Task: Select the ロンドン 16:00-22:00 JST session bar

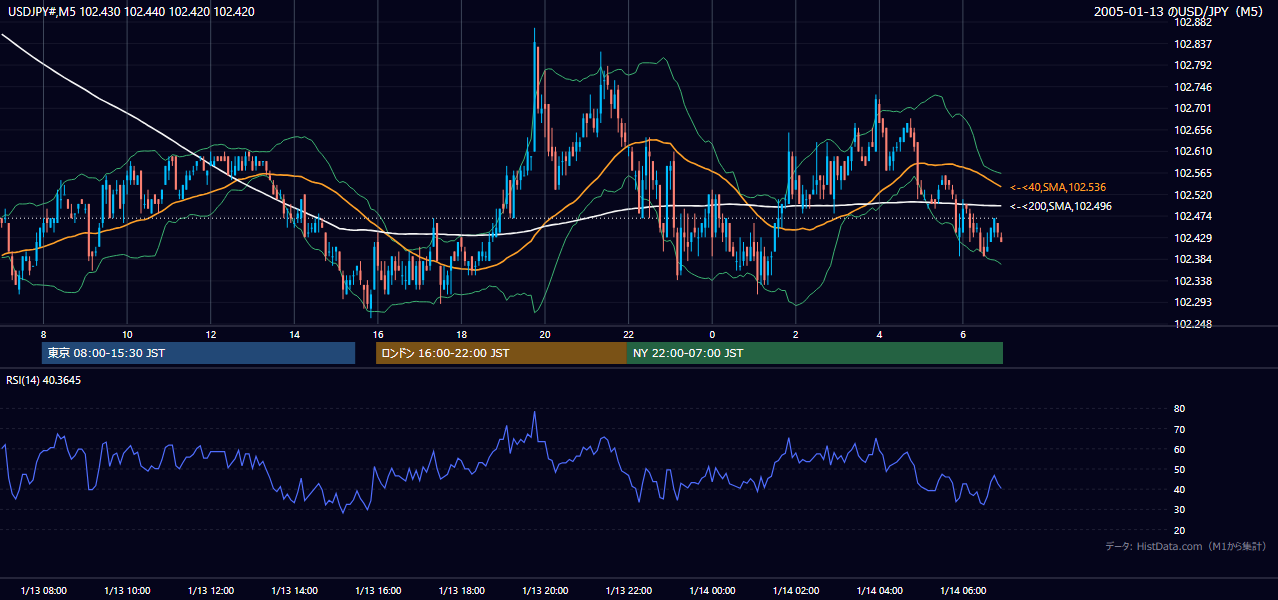Action: (x=501, y=353)
